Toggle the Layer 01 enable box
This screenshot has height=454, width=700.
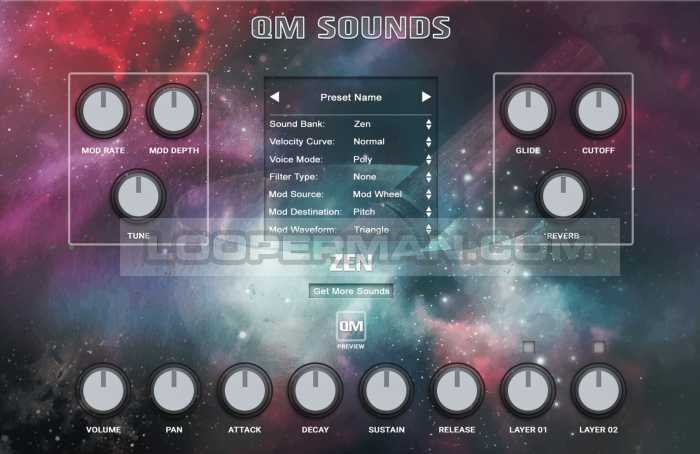(x=528, y=348)
